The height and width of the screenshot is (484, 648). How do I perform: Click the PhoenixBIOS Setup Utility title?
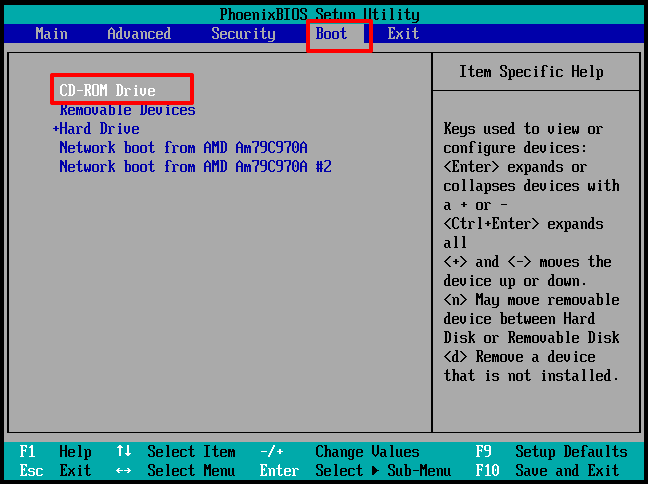click(319, 14)
